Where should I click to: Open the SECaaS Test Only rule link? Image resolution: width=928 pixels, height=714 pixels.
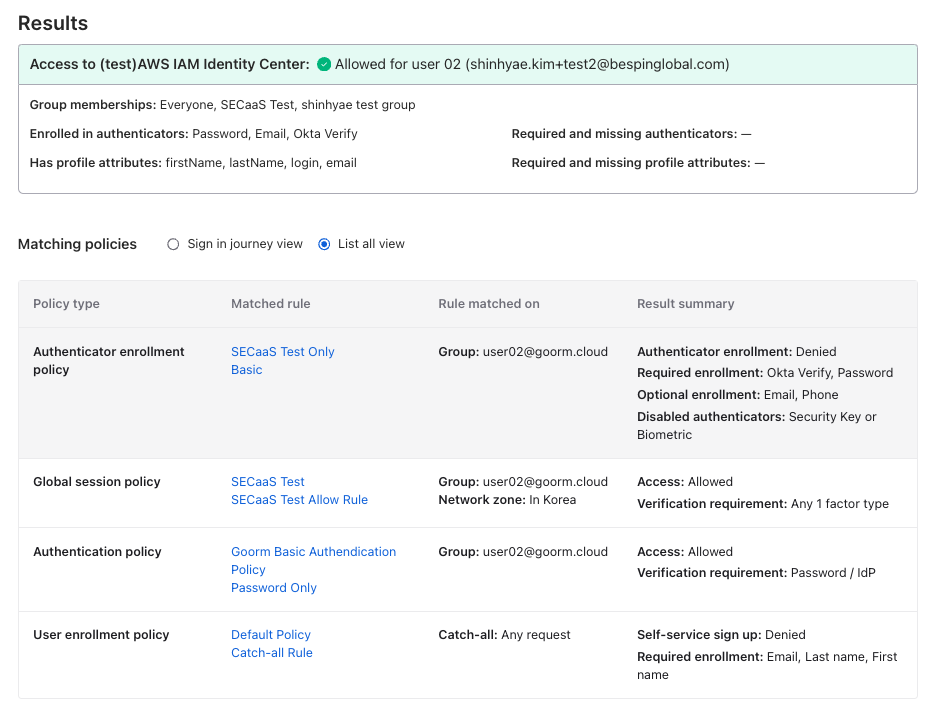(x=282, y=352)
